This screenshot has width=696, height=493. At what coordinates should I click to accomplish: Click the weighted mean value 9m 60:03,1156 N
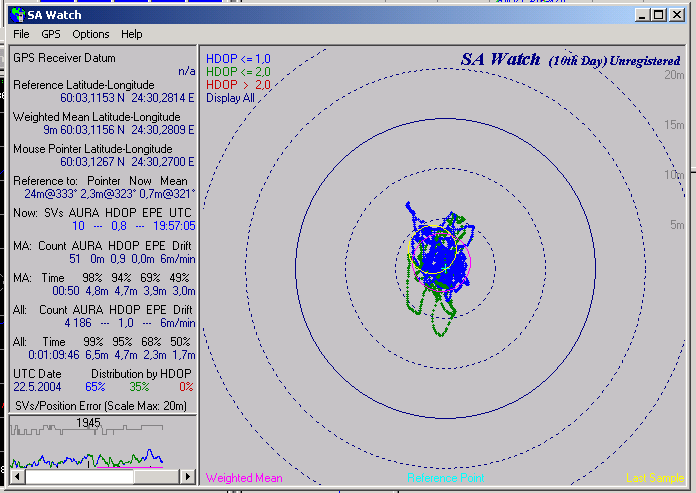[x=84, y=130]
